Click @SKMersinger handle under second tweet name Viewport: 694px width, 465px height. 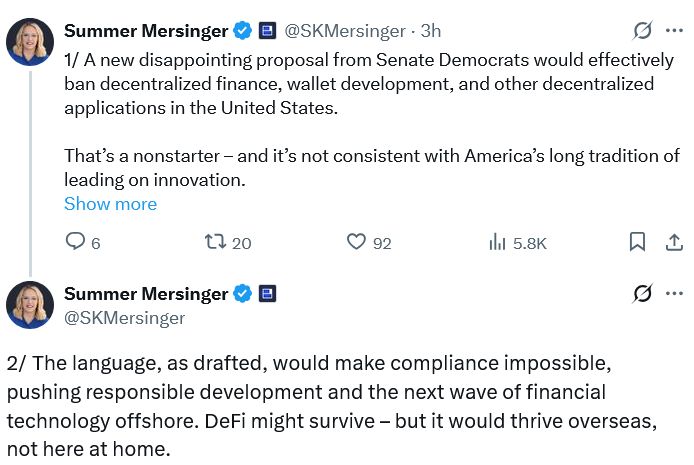(124, 318)
